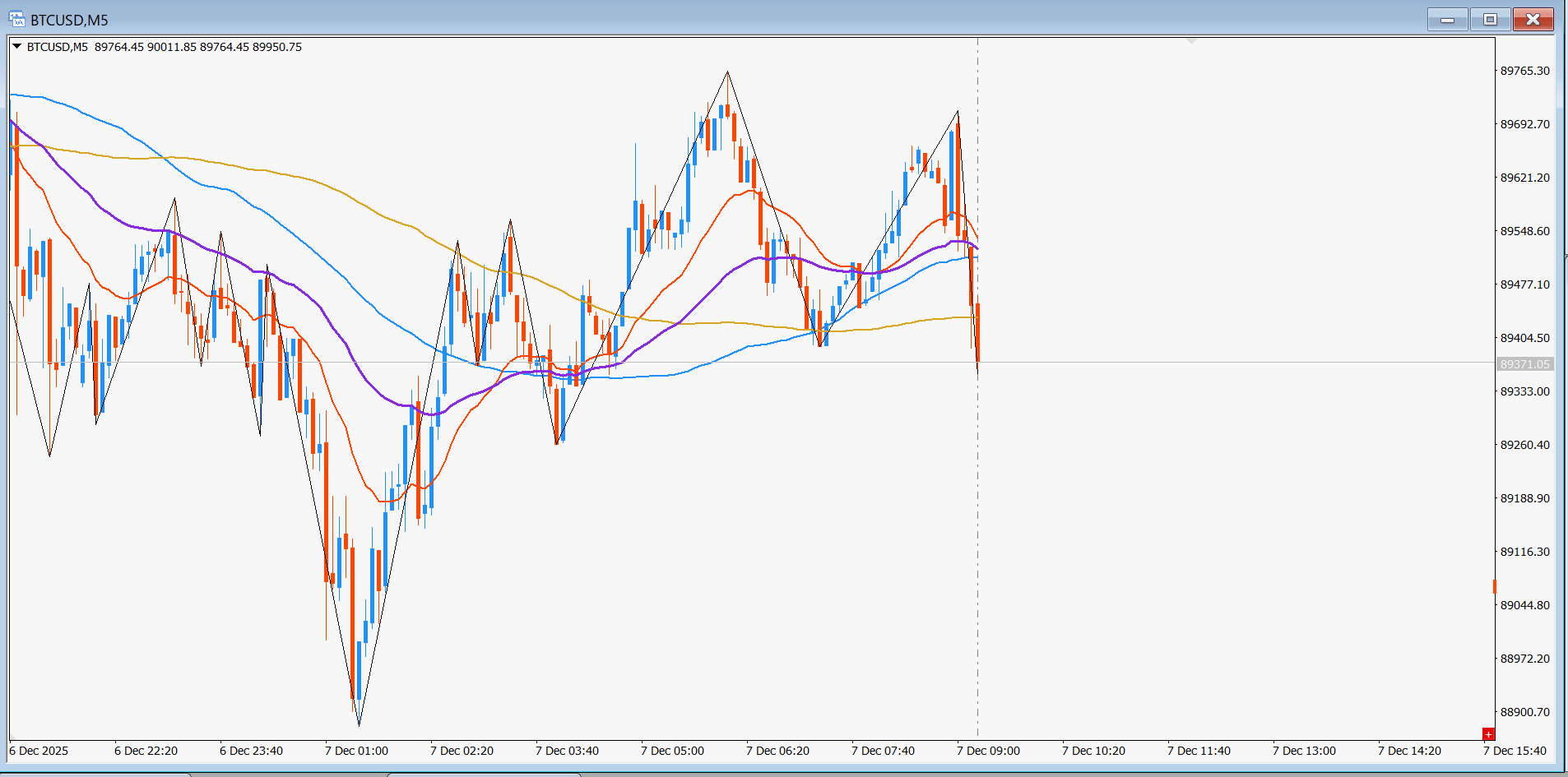
Task: Click time axis label 7 Dec 05:00
Action: (672, 751)
